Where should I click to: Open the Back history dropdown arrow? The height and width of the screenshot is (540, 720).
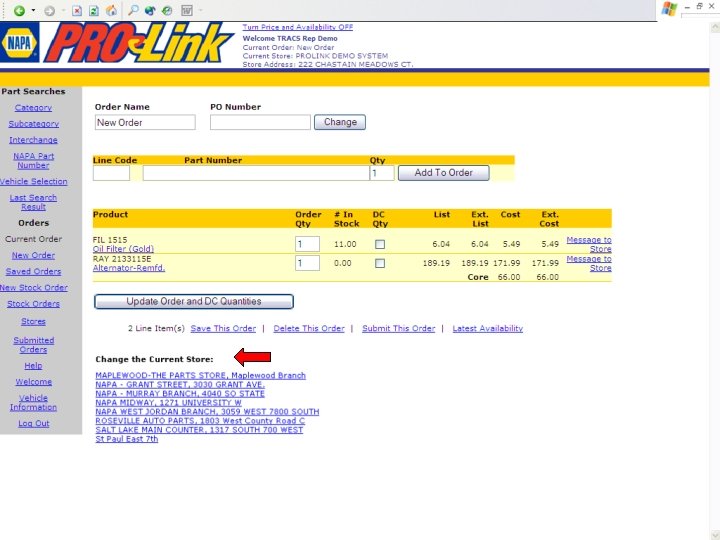coord(33,11)
